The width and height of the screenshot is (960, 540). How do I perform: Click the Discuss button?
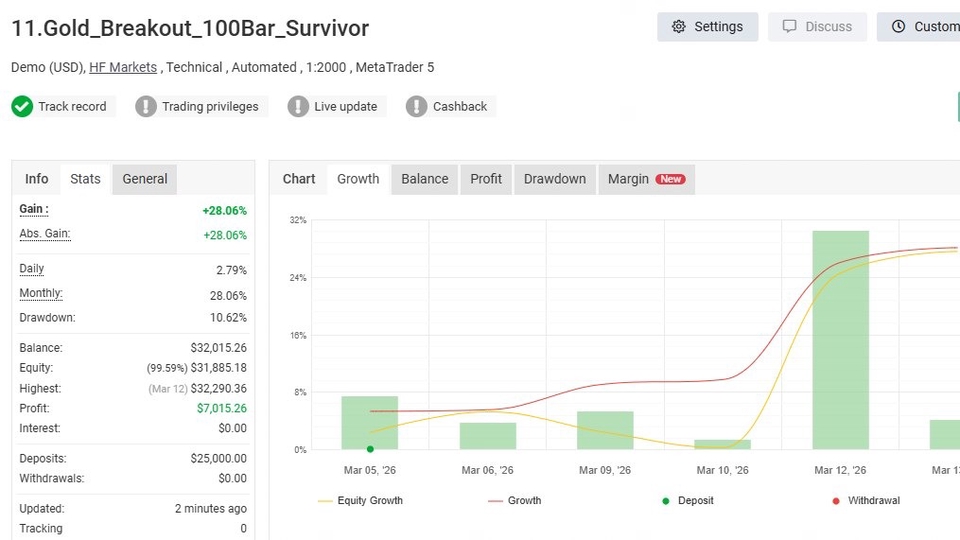[817, 27]
